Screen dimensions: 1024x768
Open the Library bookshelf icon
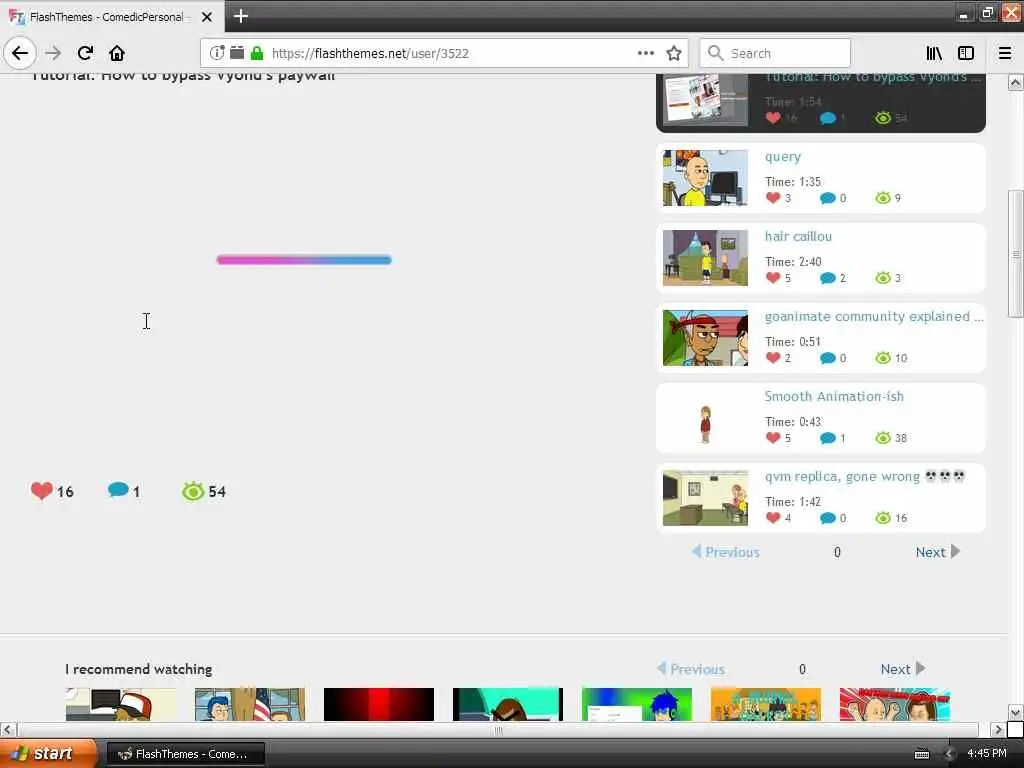(x=934, y=53)
